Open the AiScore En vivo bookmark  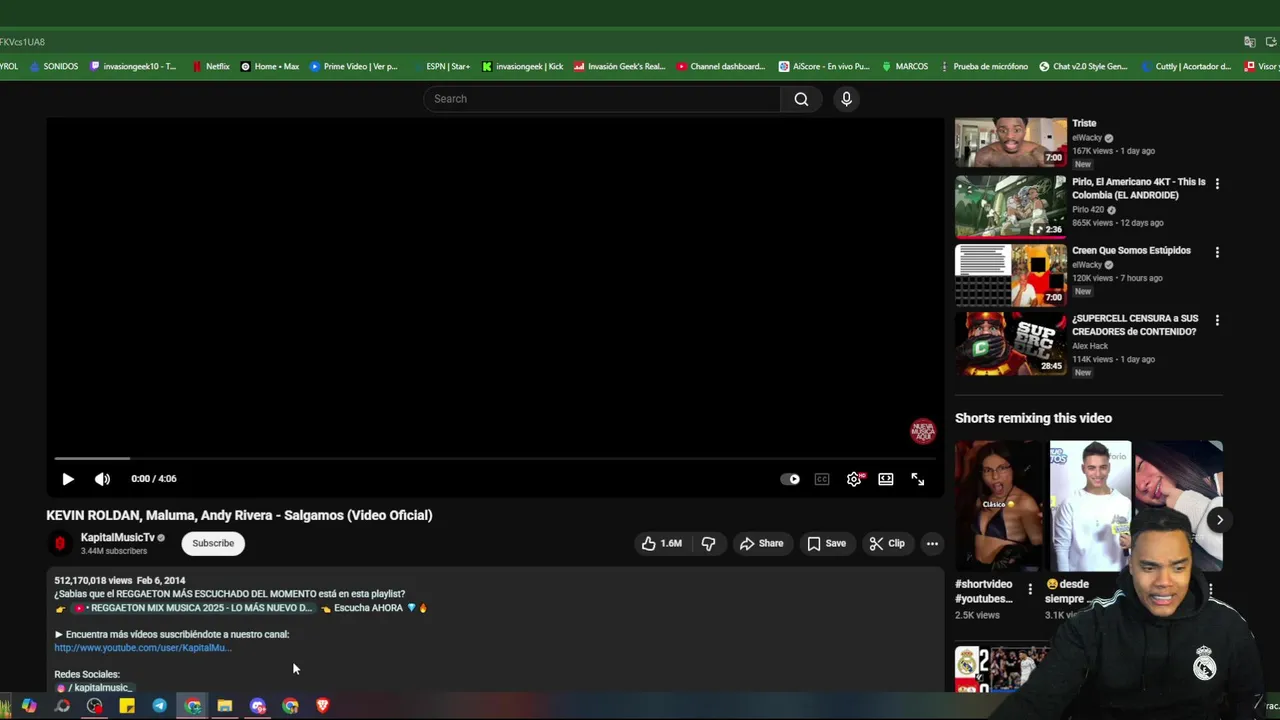click(824, 67)
